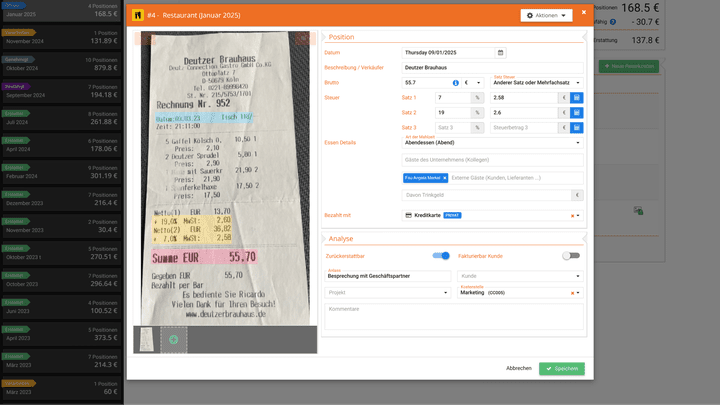The height and width of the screenshot is (405, 720).
Task: Click the restaurant icon in the dialog header
Action: click(137, 16)
